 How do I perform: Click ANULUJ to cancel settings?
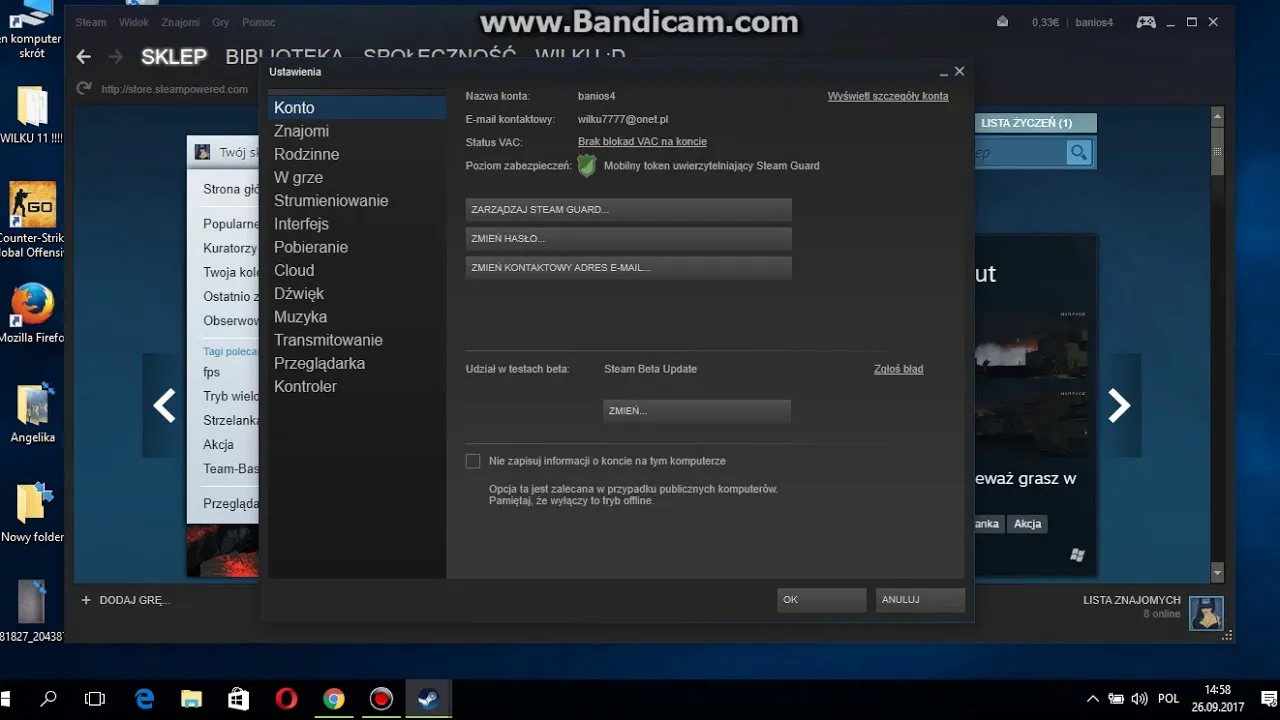tap(920, 600)
